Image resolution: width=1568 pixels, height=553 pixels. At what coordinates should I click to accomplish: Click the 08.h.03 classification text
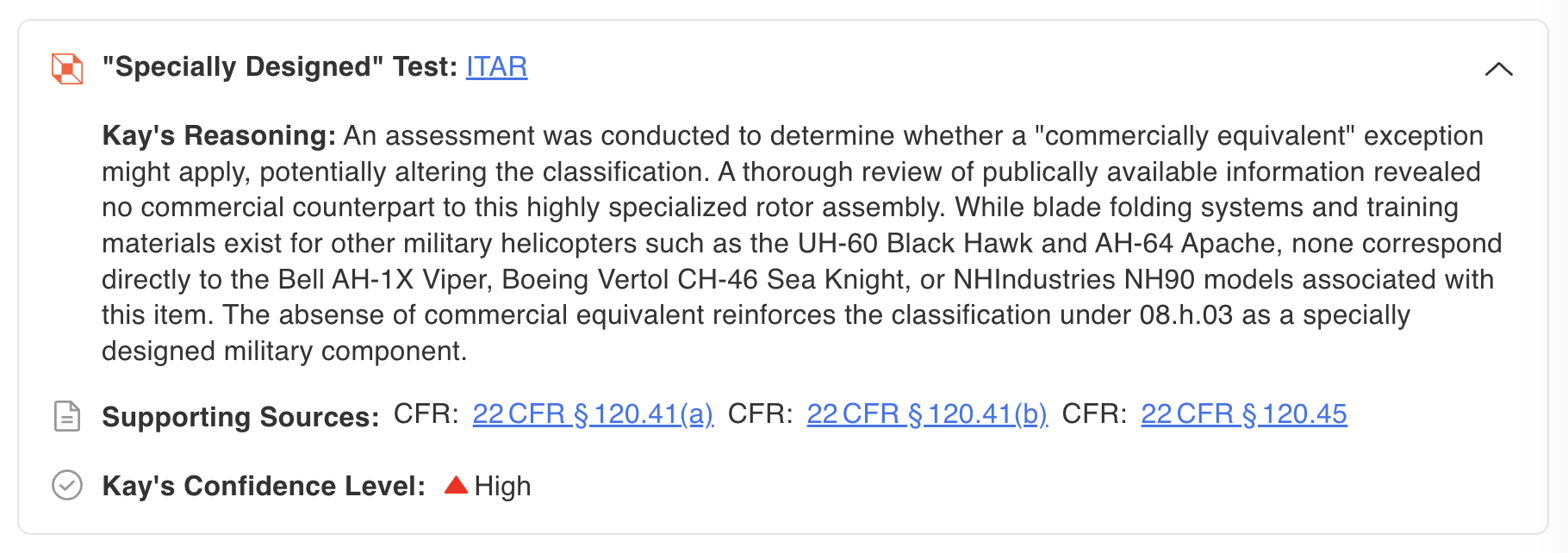coord(1186,315)
